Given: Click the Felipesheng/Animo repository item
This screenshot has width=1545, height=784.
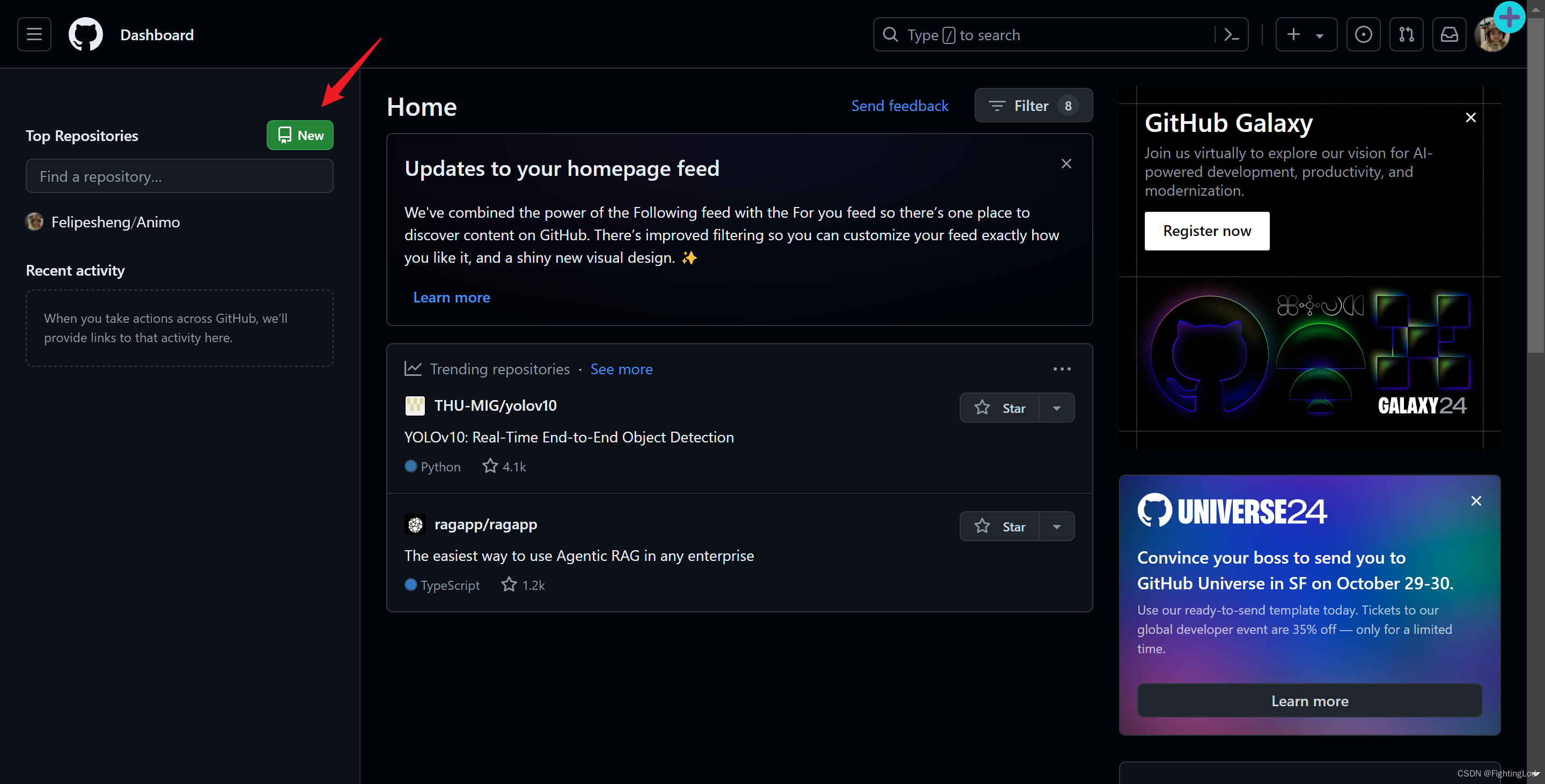Looking at the screenshot, I should pyautogui.click(x=116, y=222).
